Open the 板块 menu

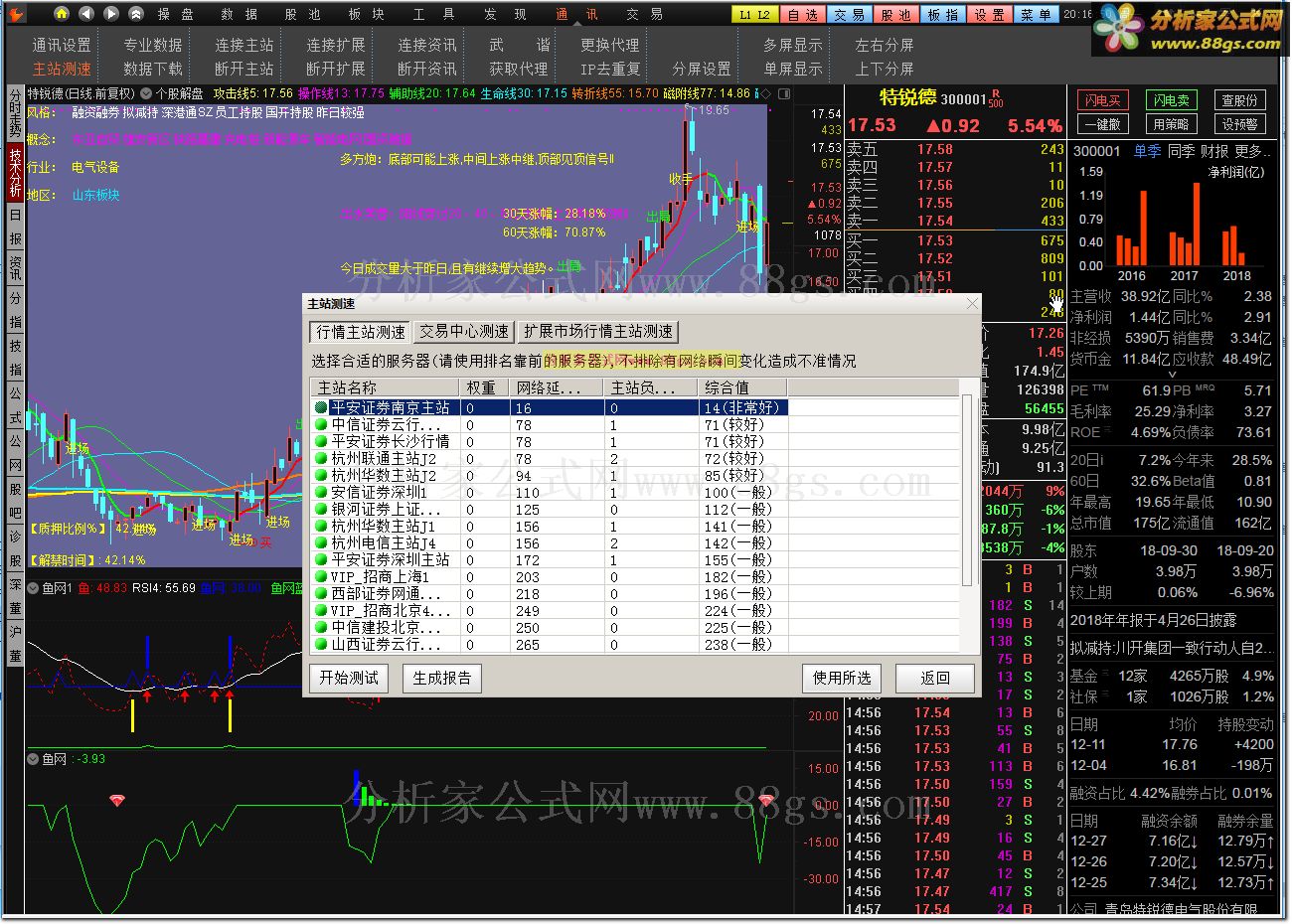coord(366,14)
